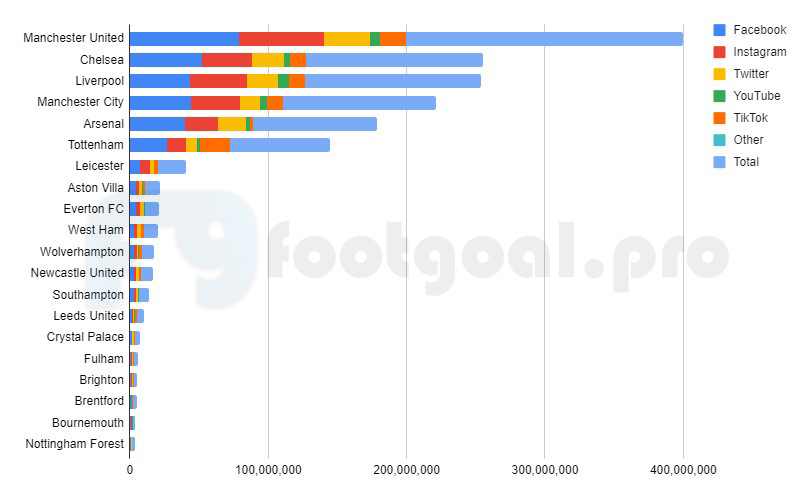Select Manchester United's red Instagram bar segment
This screenshot has width=809, height=500.
[282, 39]
